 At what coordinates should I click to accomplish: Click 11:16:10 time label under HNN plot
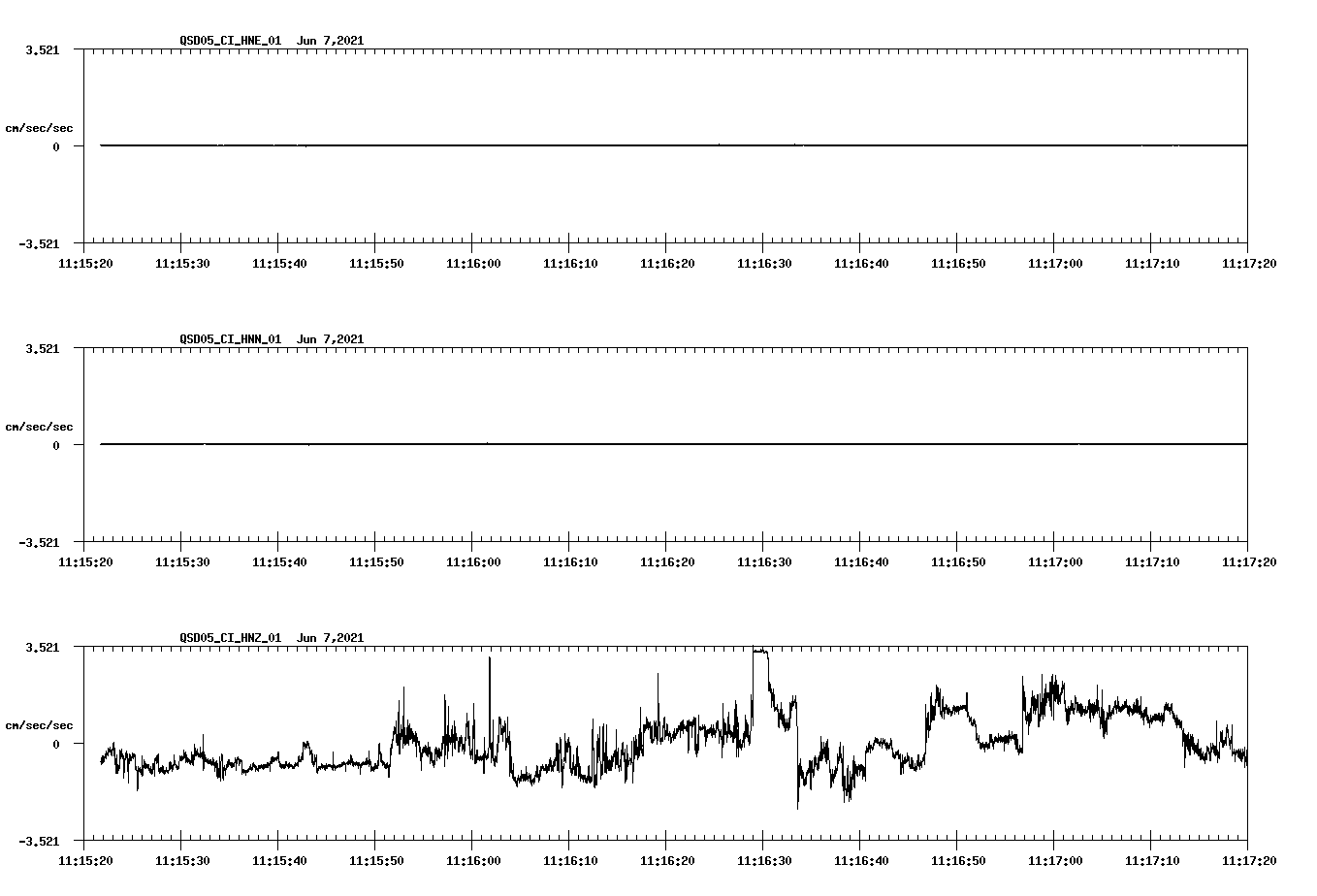point(570,562)
